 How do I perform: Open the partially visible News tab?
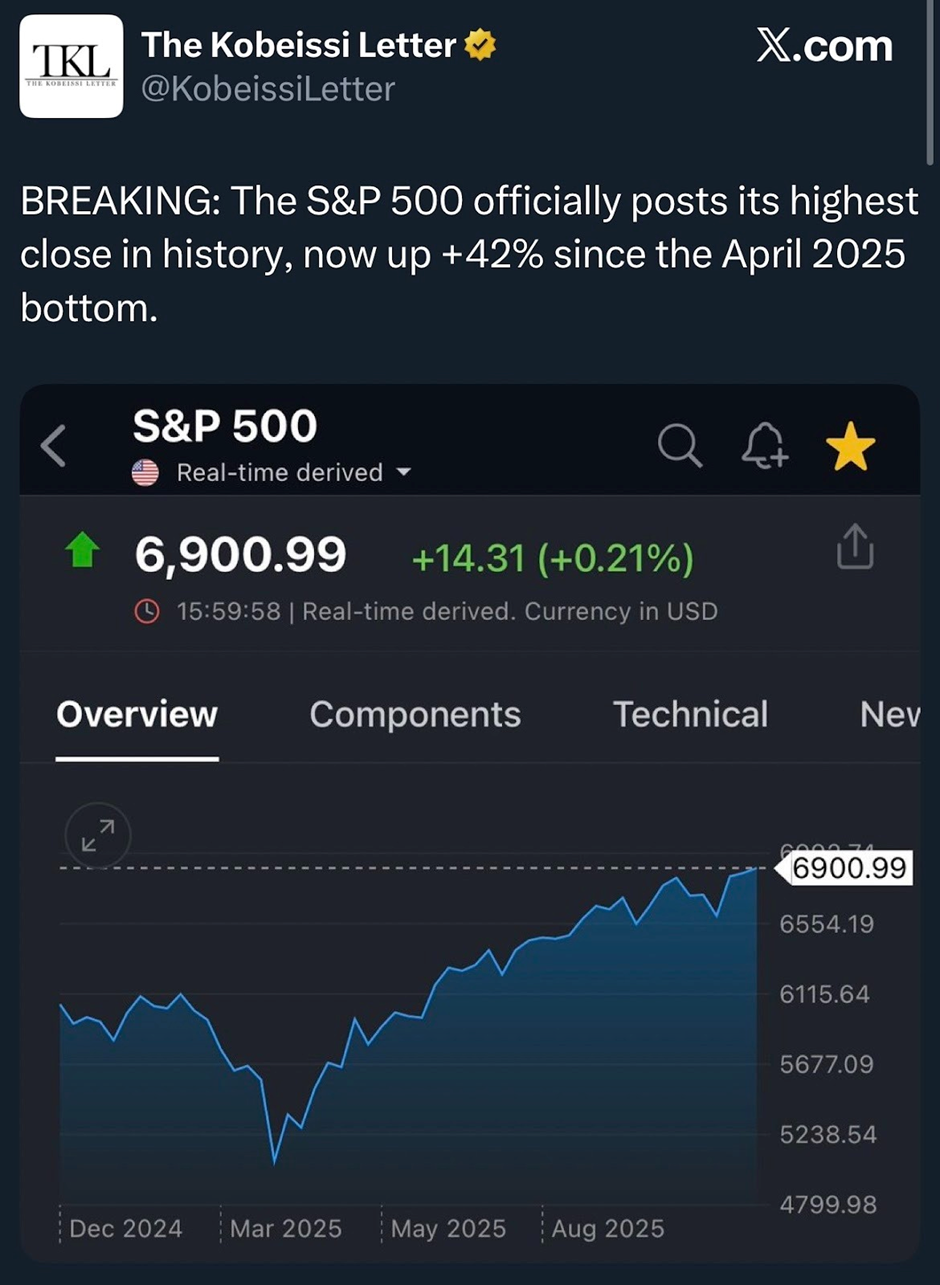888,714
